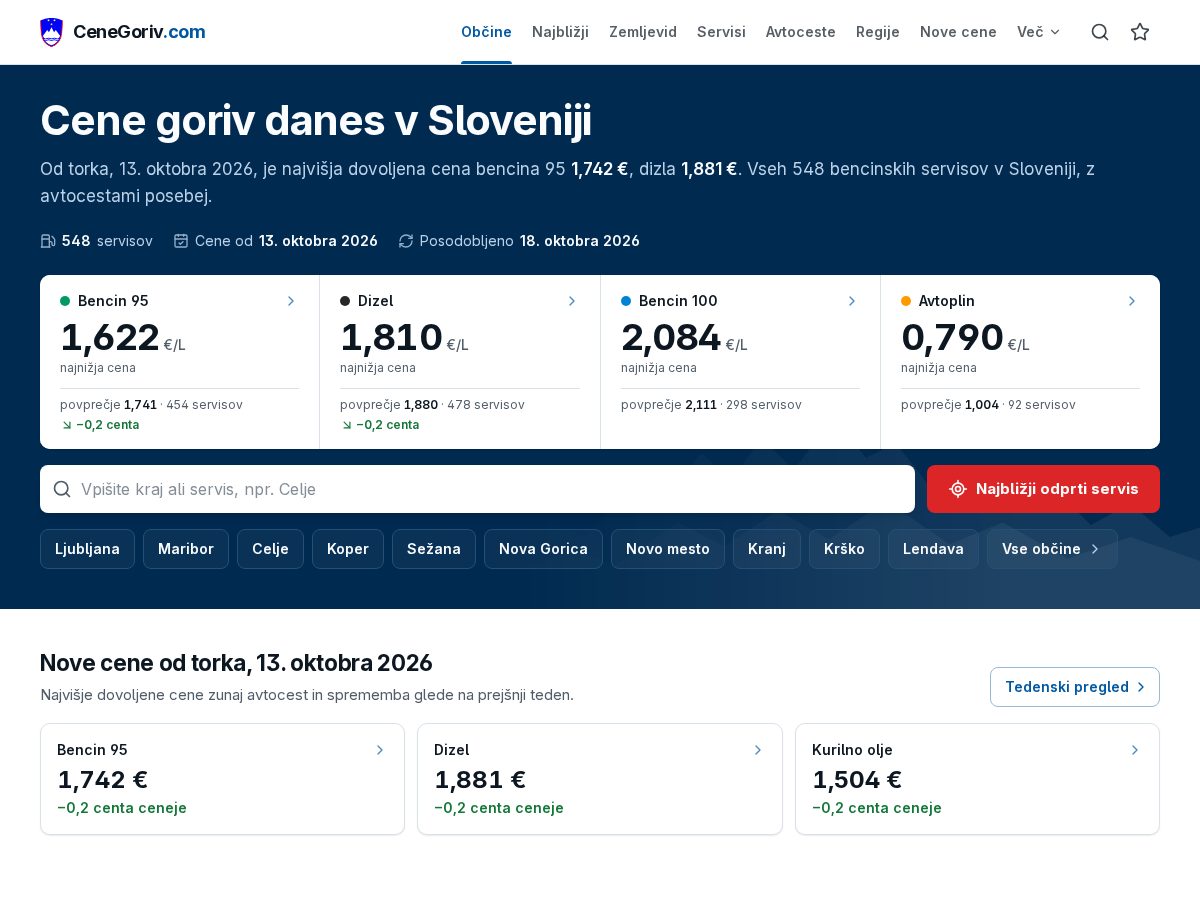The width and height of the screenshot is (1200, 900).
Task: Open the Regije nav item
Action: [x=878, y=32]
